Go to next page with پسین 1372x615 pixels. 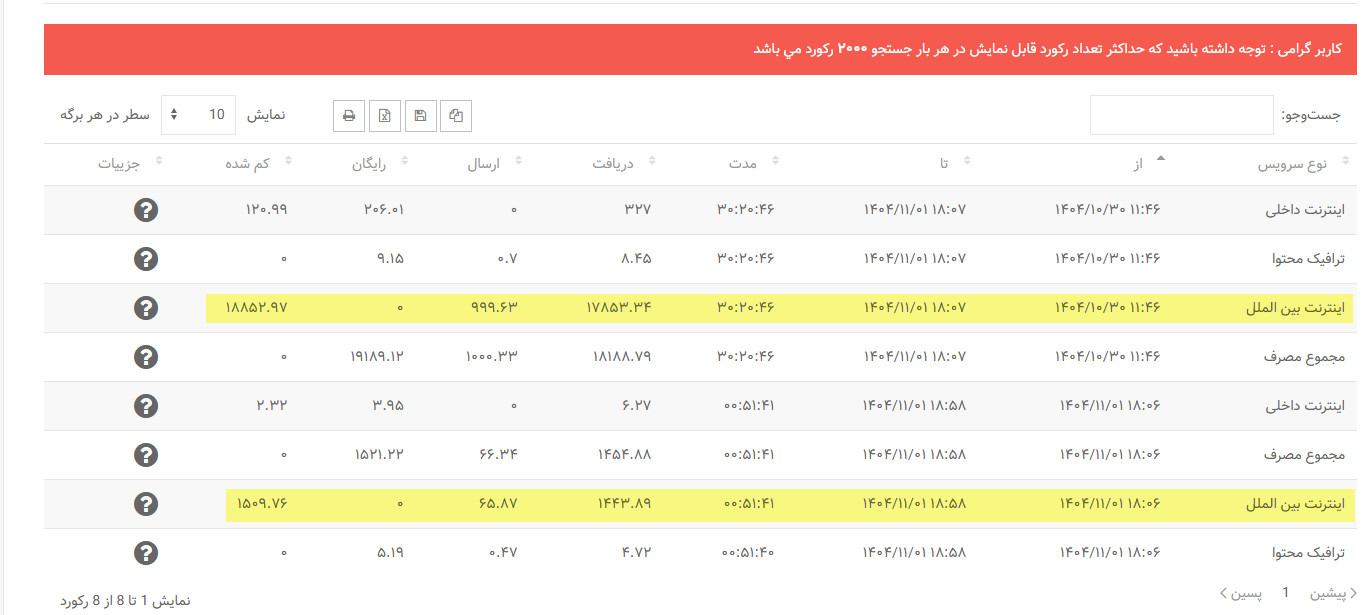click(1239, 593)
